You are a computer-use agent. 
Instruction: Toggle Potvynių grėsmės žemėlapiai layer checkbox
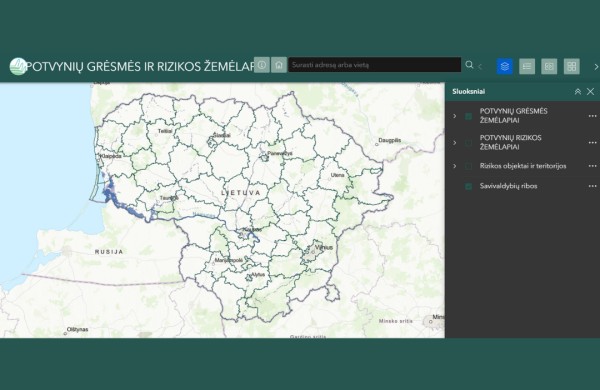468,116
